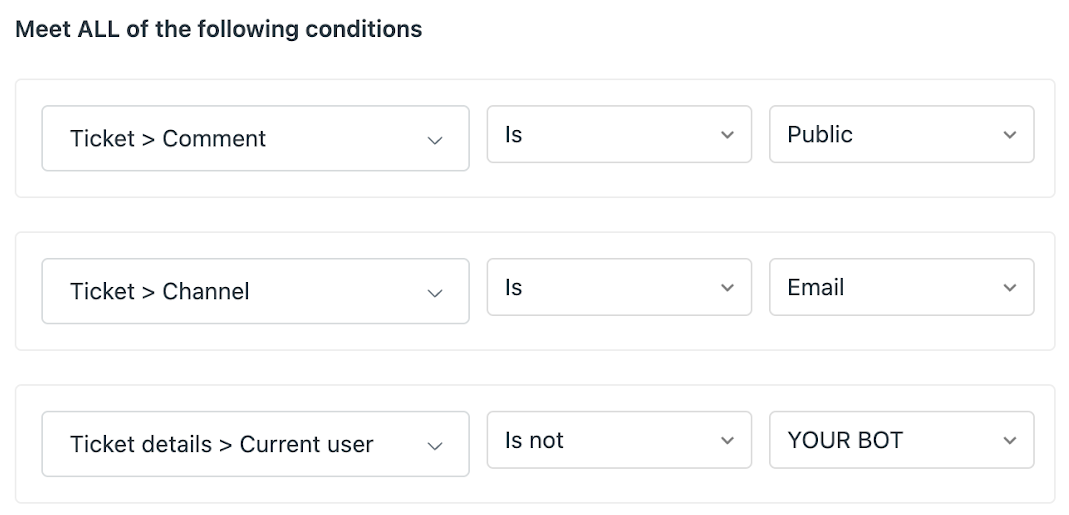Click the arrow icon next to Public
The image size is (1069, 515).
click(x=1009, y=135)
